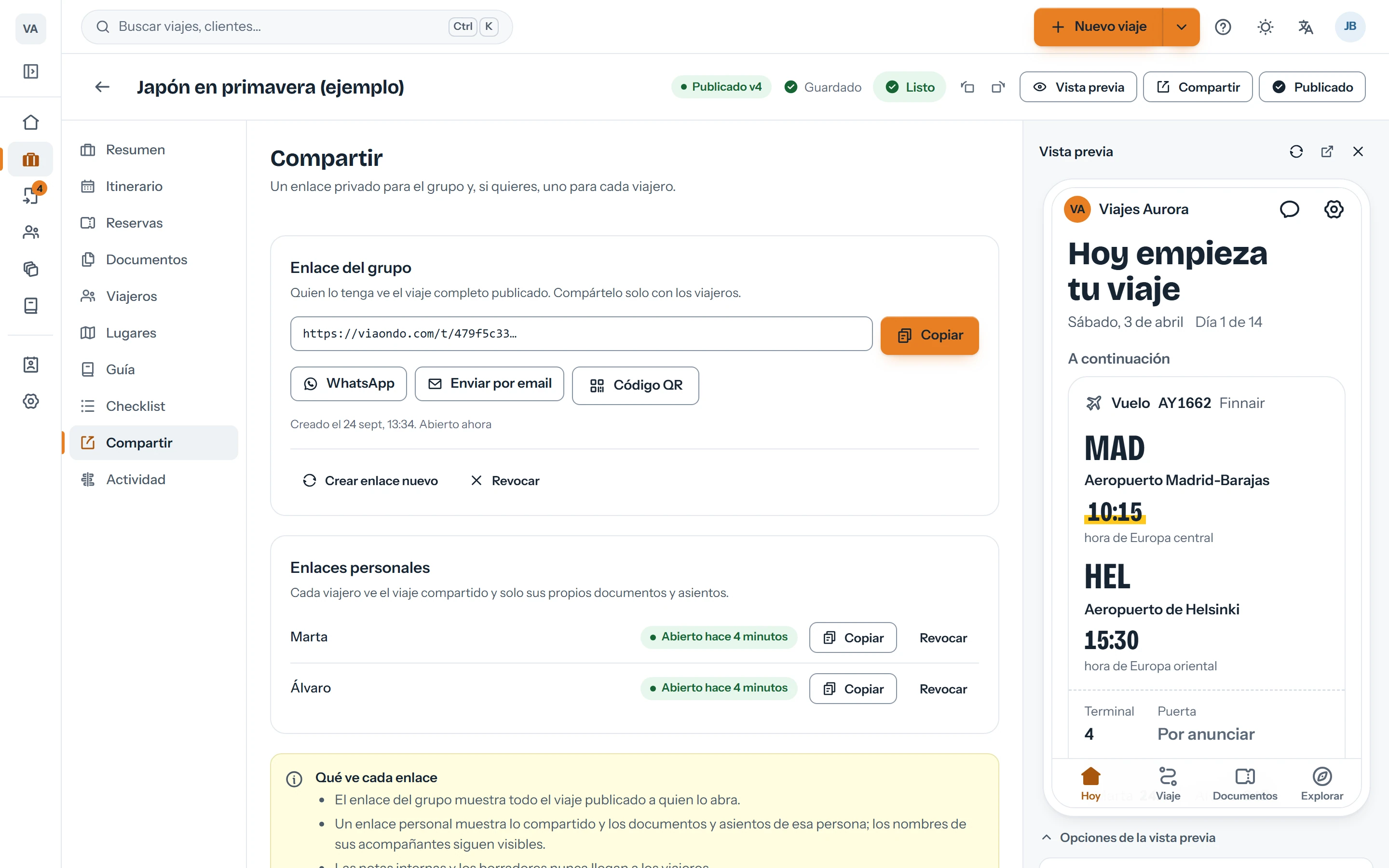Open the stacked copies icon in left rail

tap(30, 269)
